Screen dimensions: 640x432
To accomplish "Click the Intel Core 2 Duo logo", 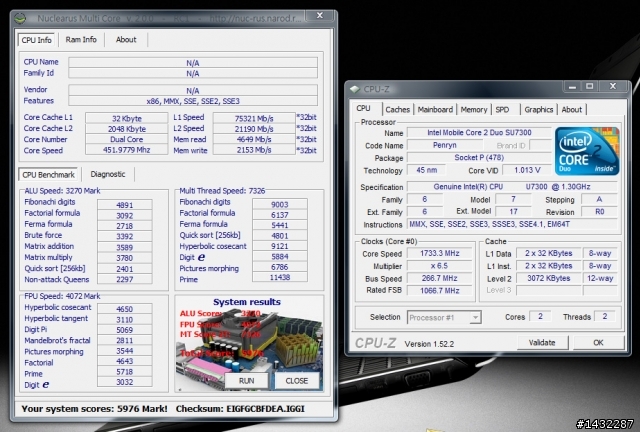I will pos(587,151).
